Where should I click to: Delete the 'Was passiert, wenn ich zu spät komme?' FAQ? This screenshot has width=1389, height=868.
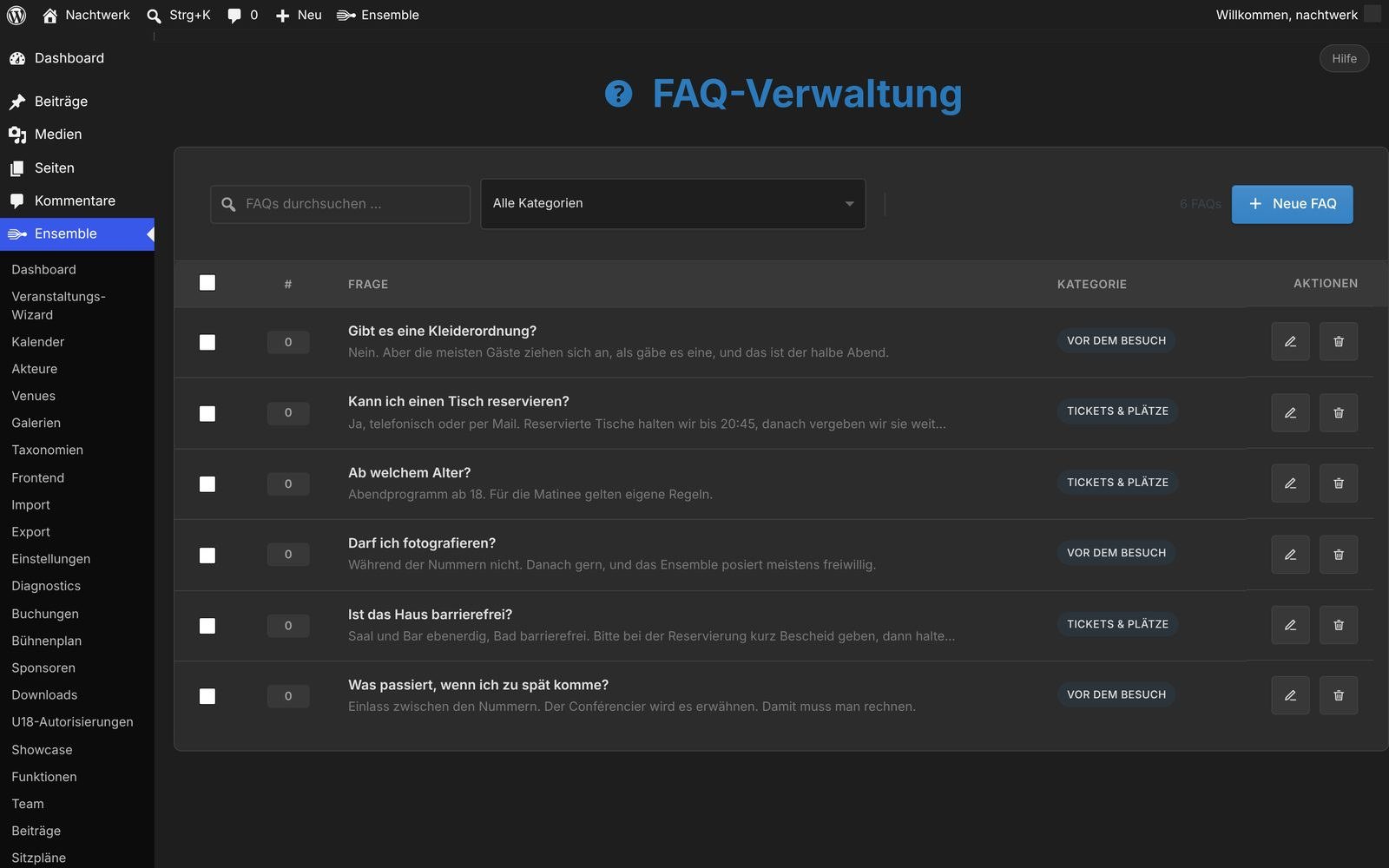tap(1339, 695)
